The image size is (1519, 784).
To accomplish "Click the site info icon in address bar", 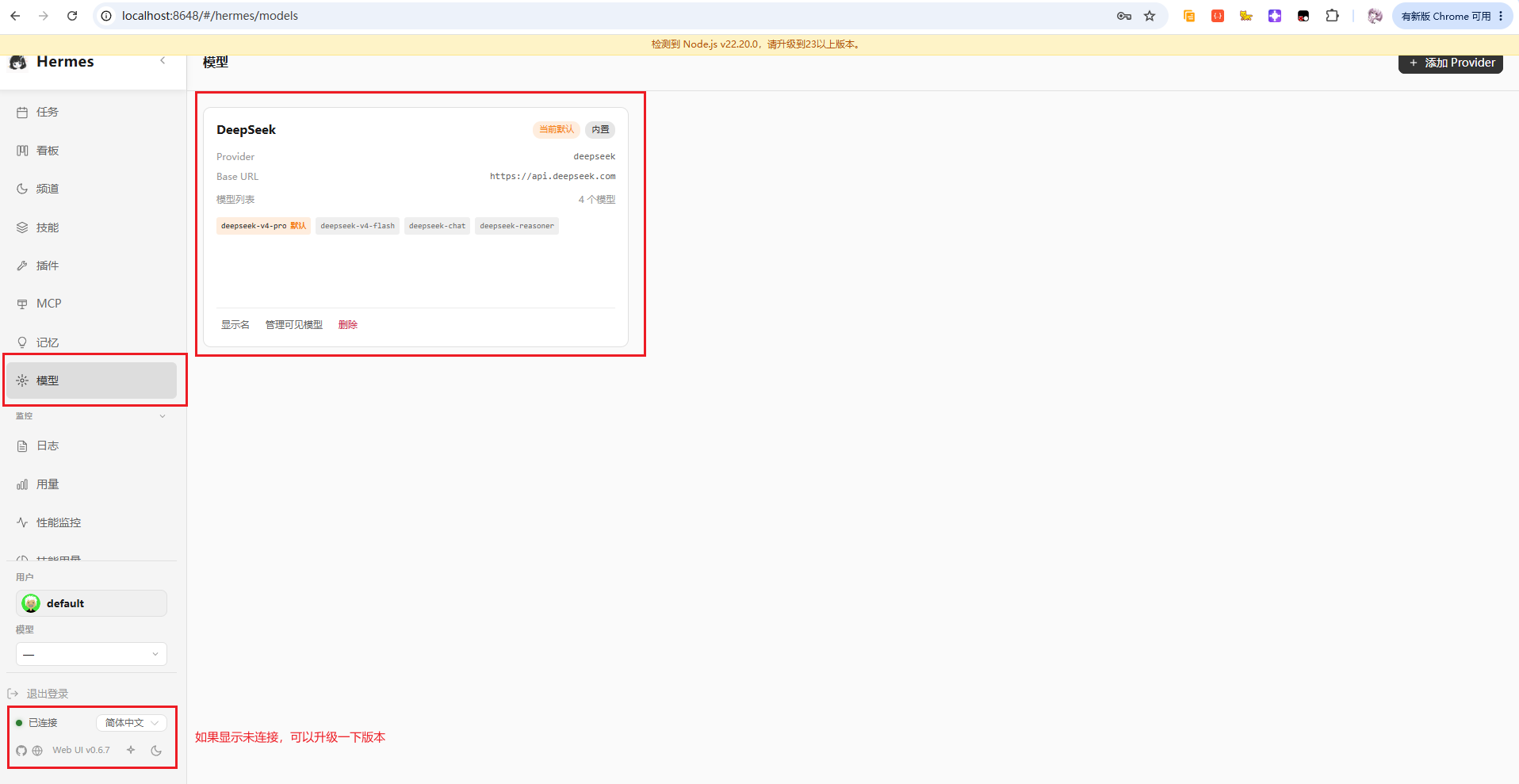I will pyautogui.click(x=106, y=16).
